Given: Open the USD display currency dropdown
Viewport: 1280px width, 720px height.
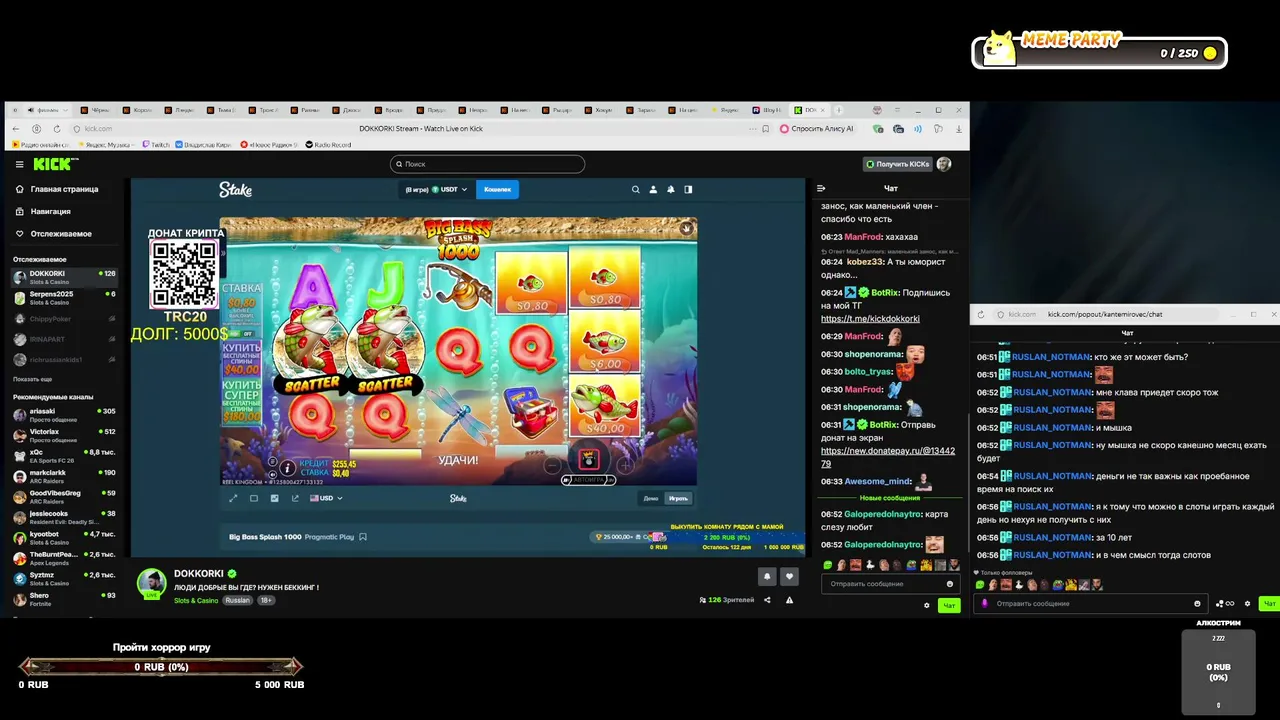Looking at the screenshot, I should point(326,498).
